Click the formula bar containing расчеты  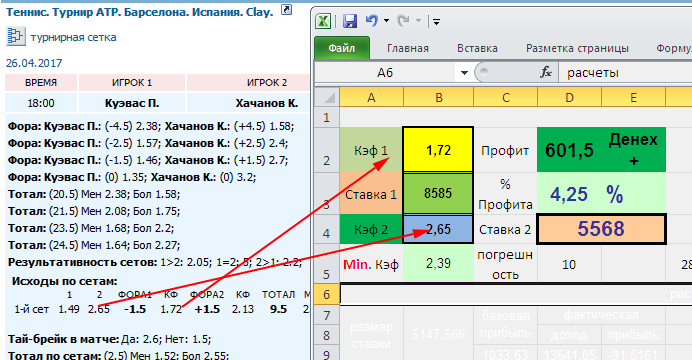coord(624,72)
